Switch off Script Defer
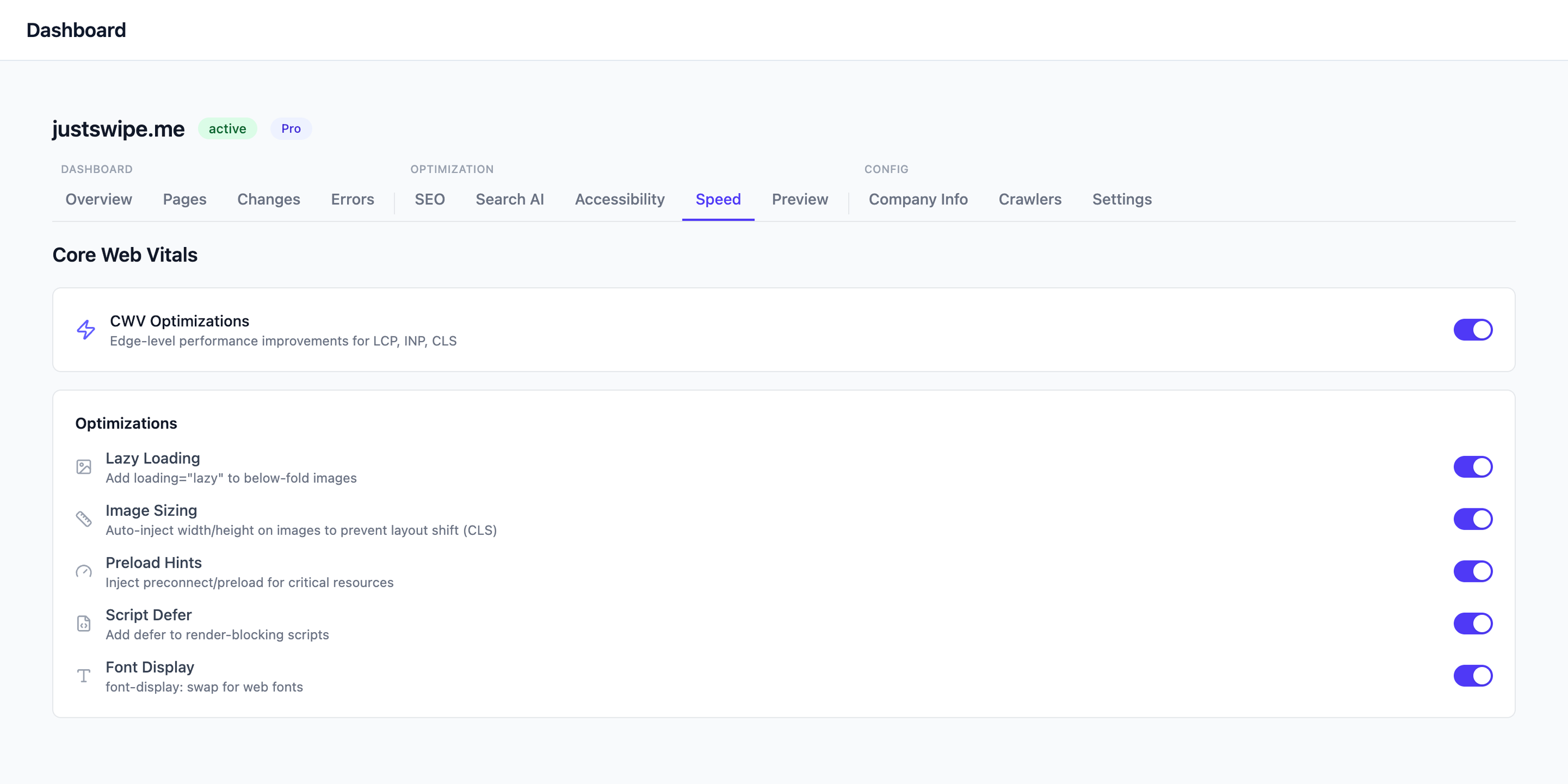This screenshot has height=784, width=1568. [x=1472, y=623]
